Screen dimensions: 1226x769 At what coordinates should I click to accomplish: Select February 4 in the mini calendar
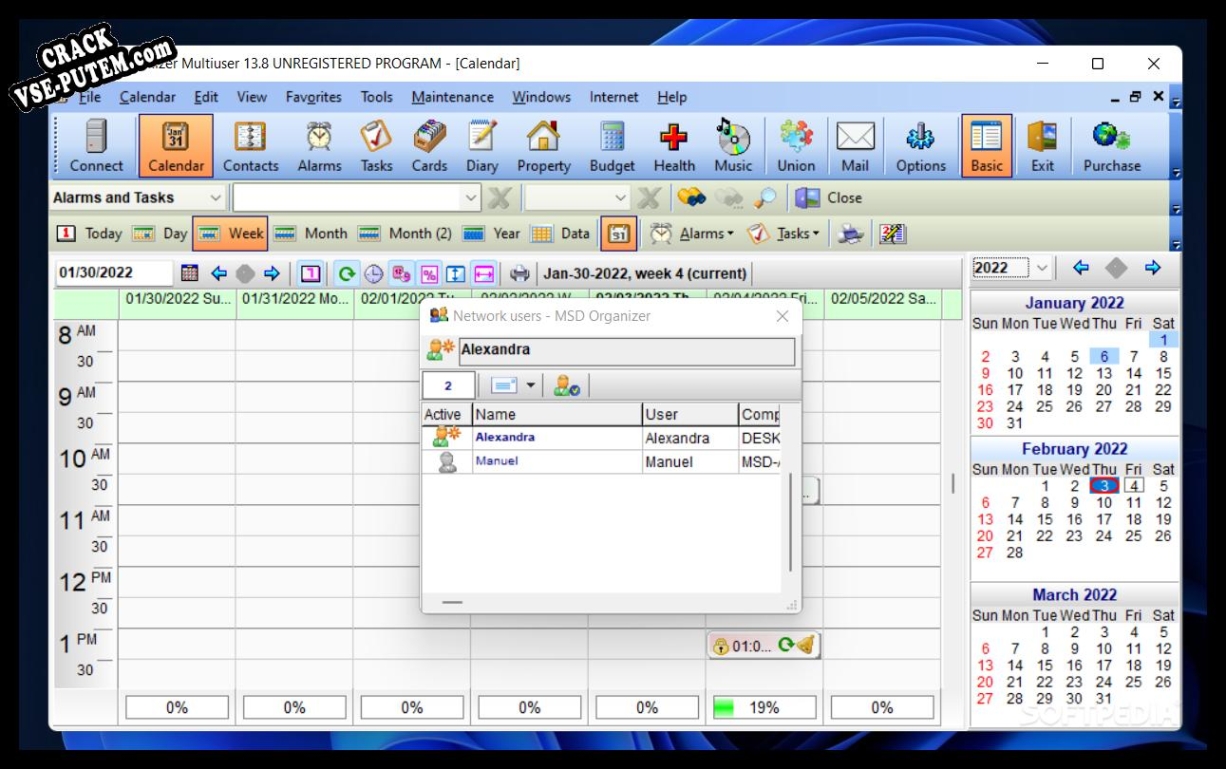click(x=1134, y=486)
